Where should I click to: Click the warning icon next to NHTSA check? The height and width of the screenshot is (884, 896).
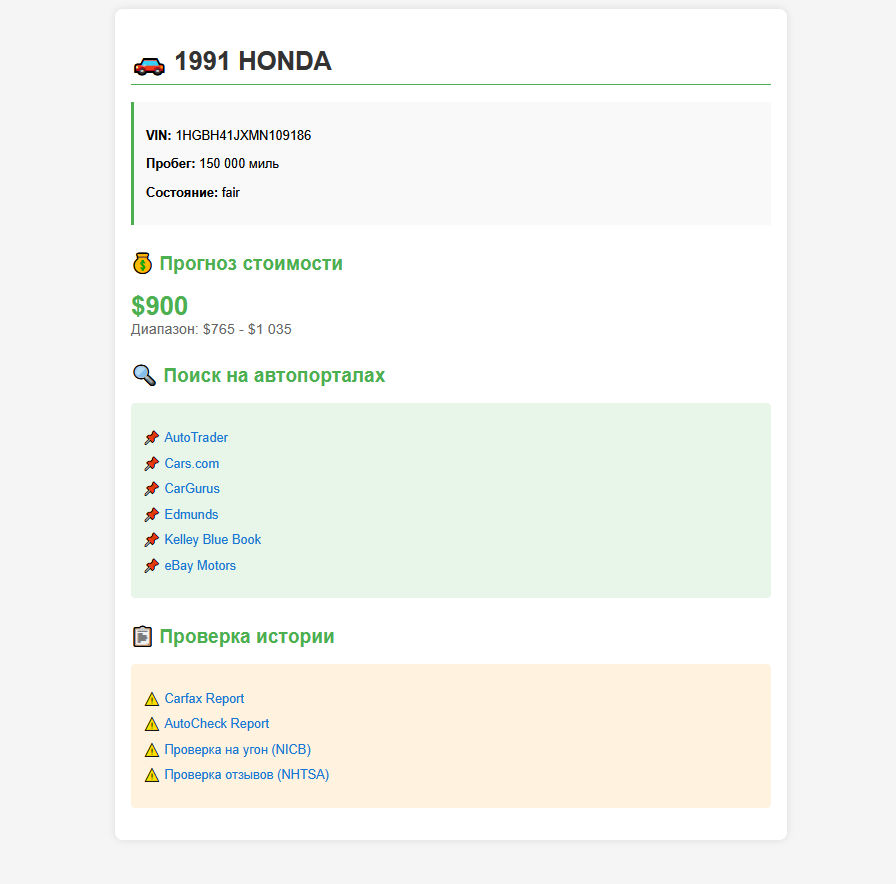(x=151, y=775)
